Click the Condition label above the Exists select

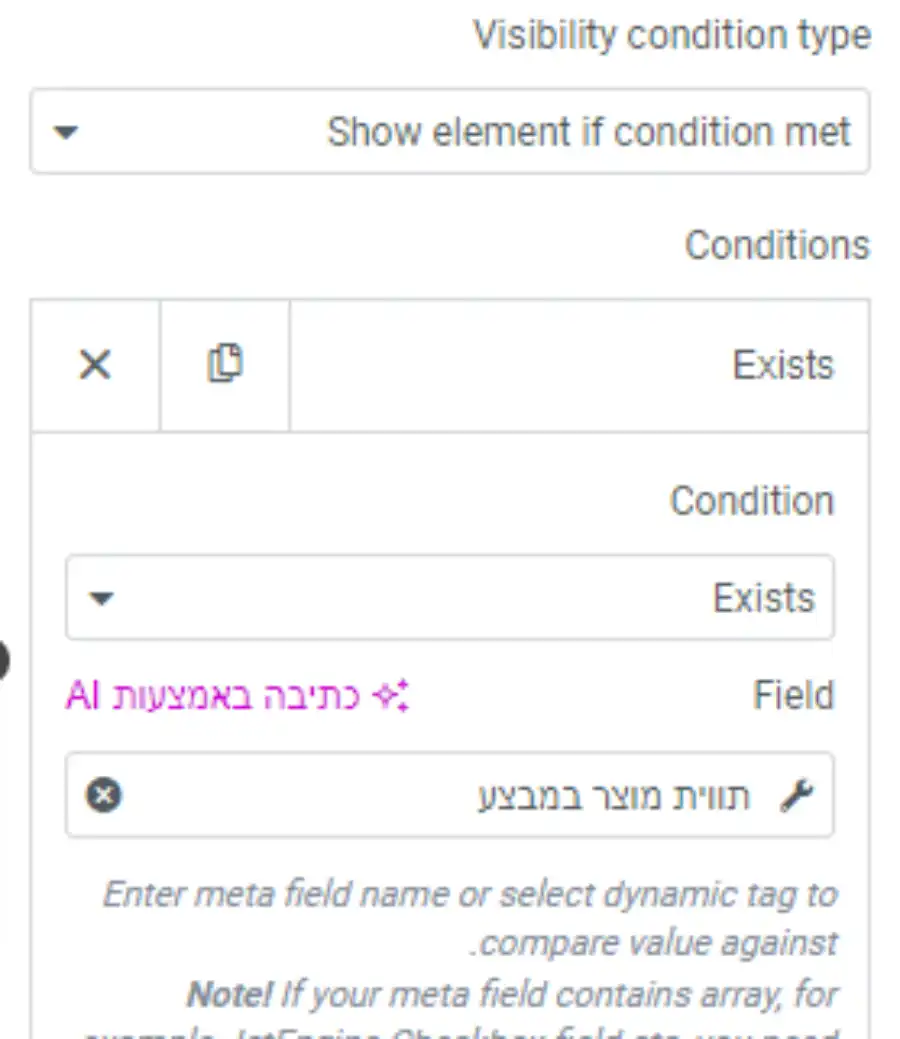(x=752, y=501)
